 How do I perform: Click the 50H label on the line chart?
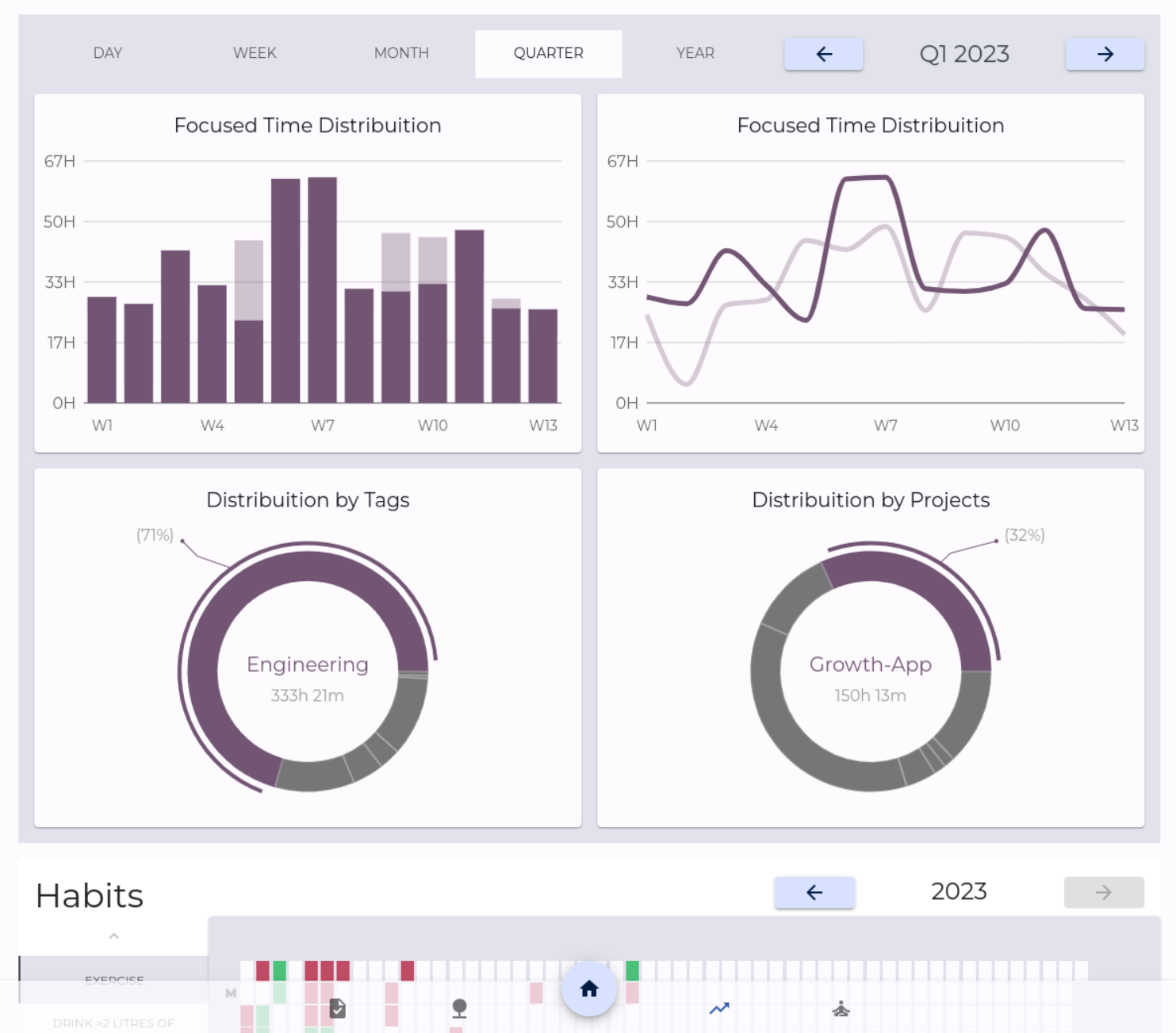[622, 222]
